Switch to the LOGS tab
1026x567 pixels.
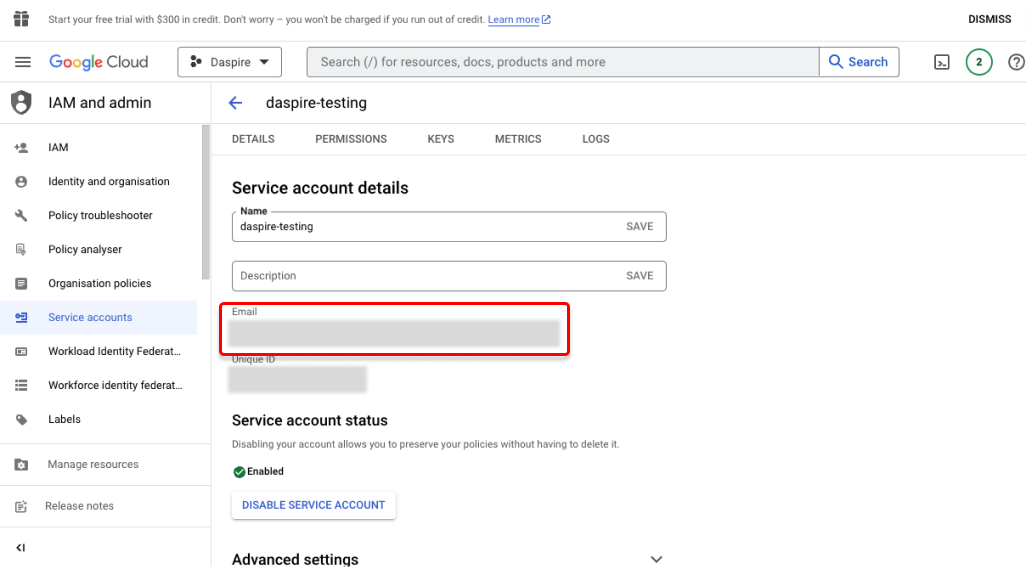point(596,139)
